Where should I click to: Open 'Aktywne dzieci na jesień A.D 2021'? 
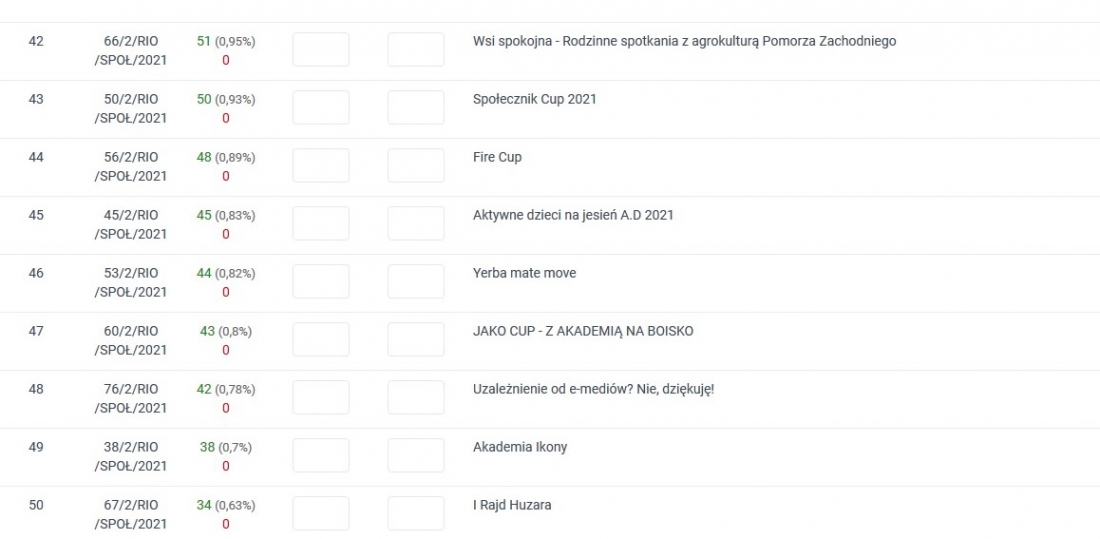(573, 215)
